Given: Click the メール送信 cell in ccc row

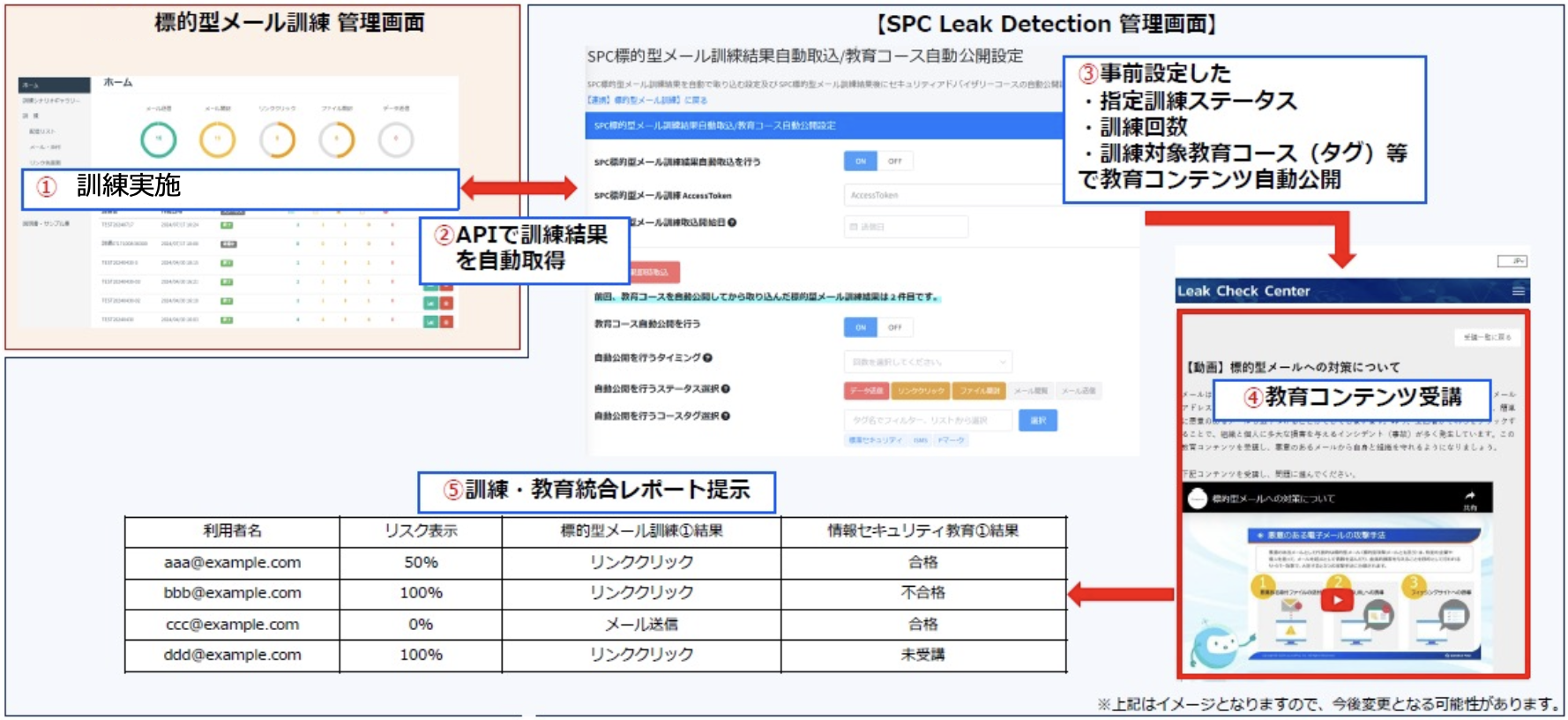Looking at the screenshot, I should point(641,625).
